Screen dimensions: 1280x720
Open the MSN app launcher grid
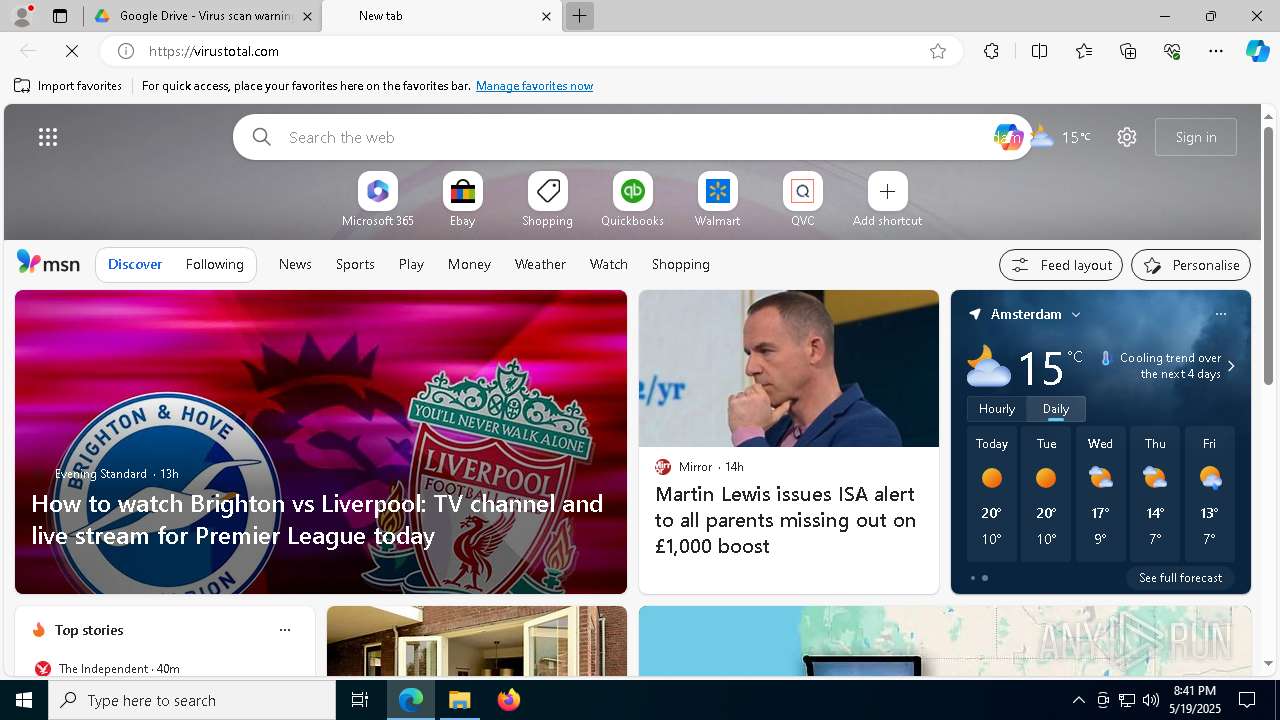pyautogui.click(x=48, y=137)
